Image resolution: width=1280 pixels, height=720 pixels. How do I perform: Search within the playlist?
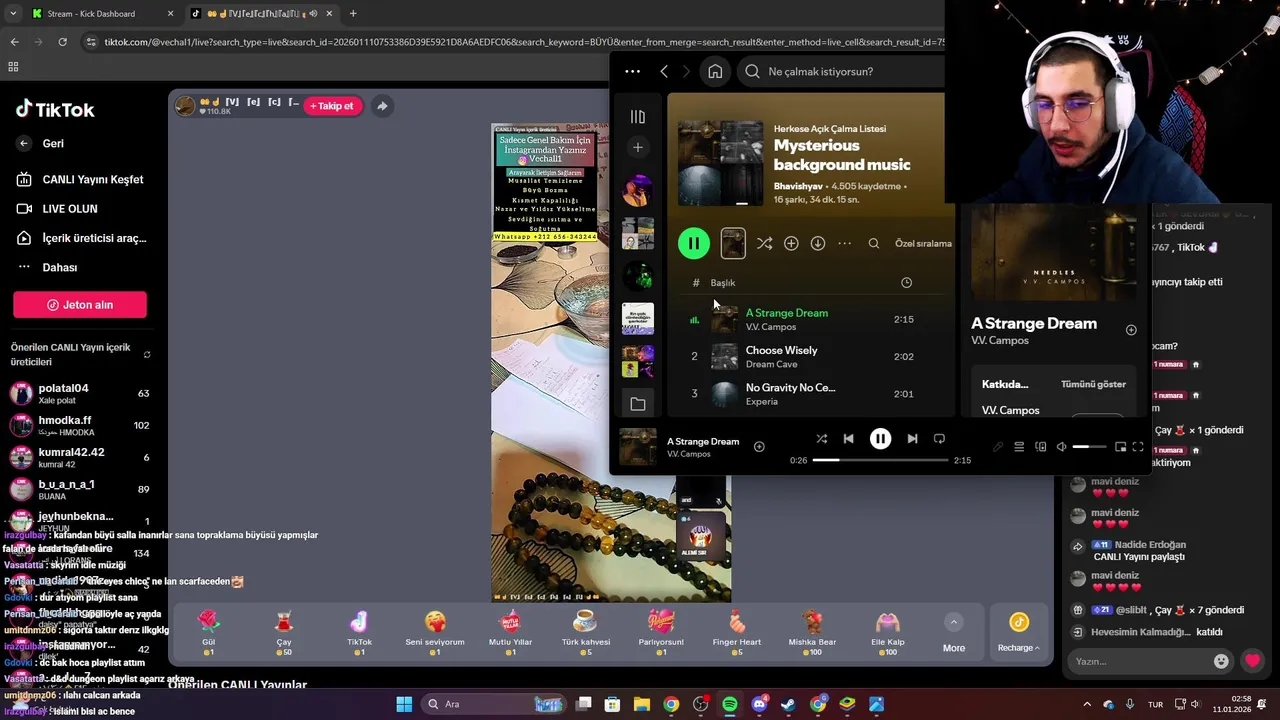[873, 243]
